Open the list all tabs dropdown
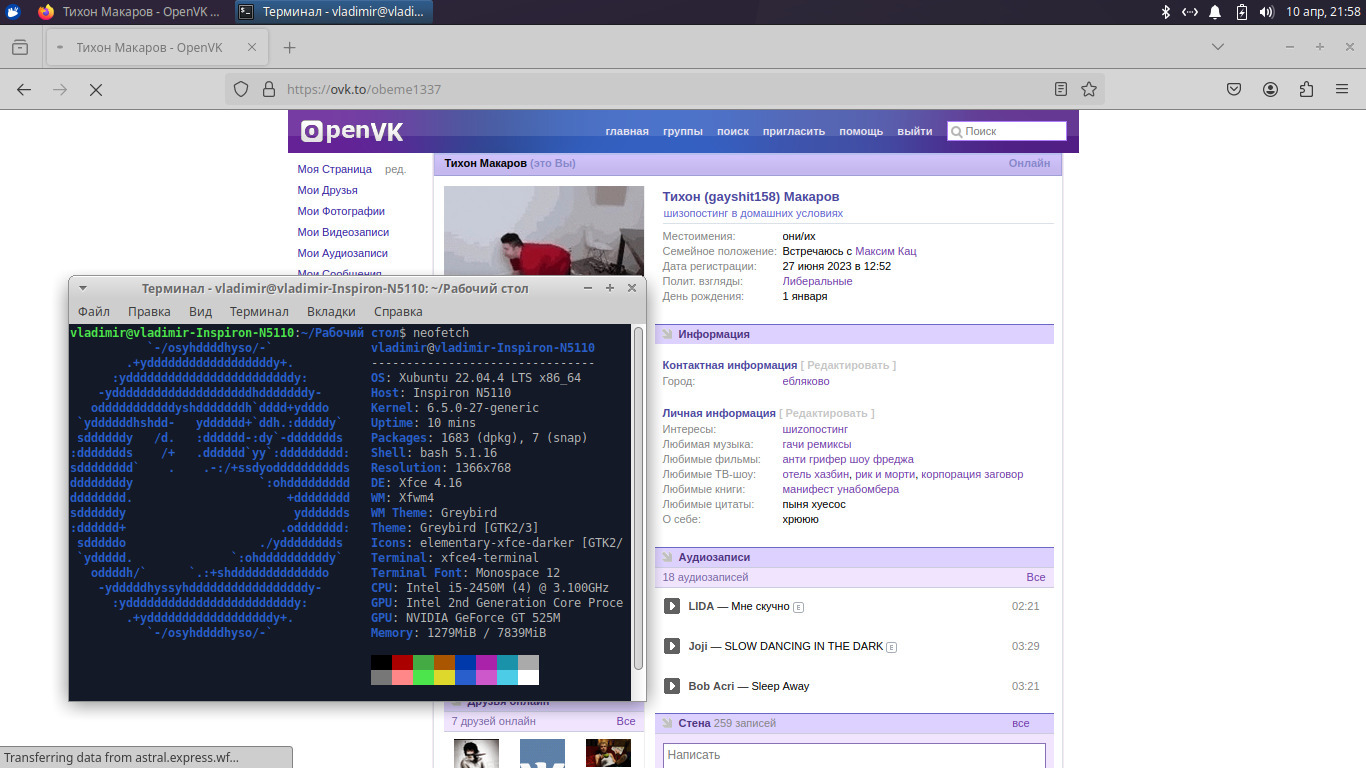This screenshot has height=768, width=1366. click(1218, 47)
